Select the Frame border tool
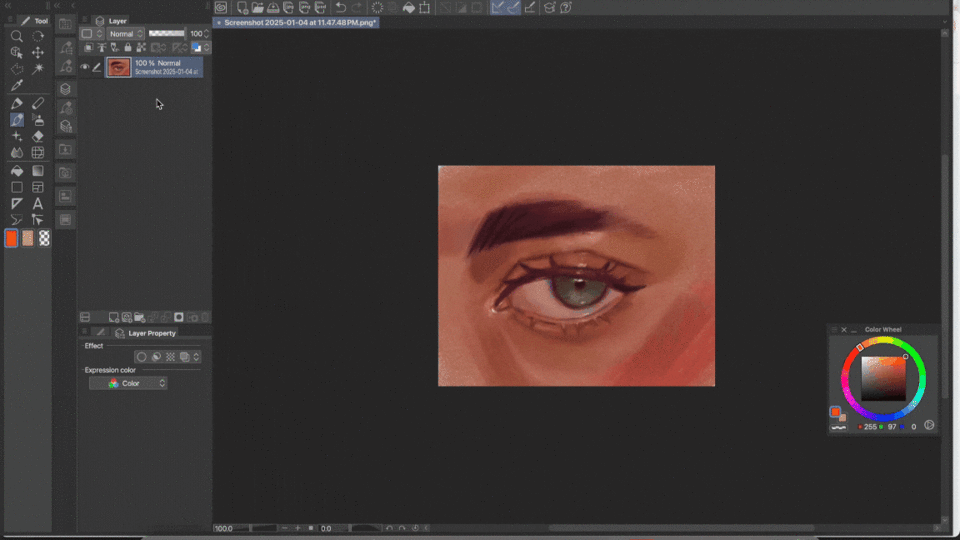Image resolution: width=960 pixels, height=540 pixels. pos(38,187)
